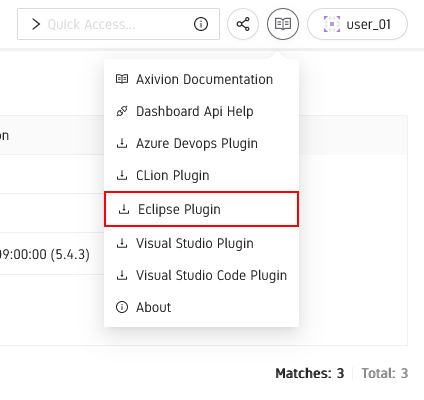
Task: Click the chevron icon in Quick Access
Action: 36,24
